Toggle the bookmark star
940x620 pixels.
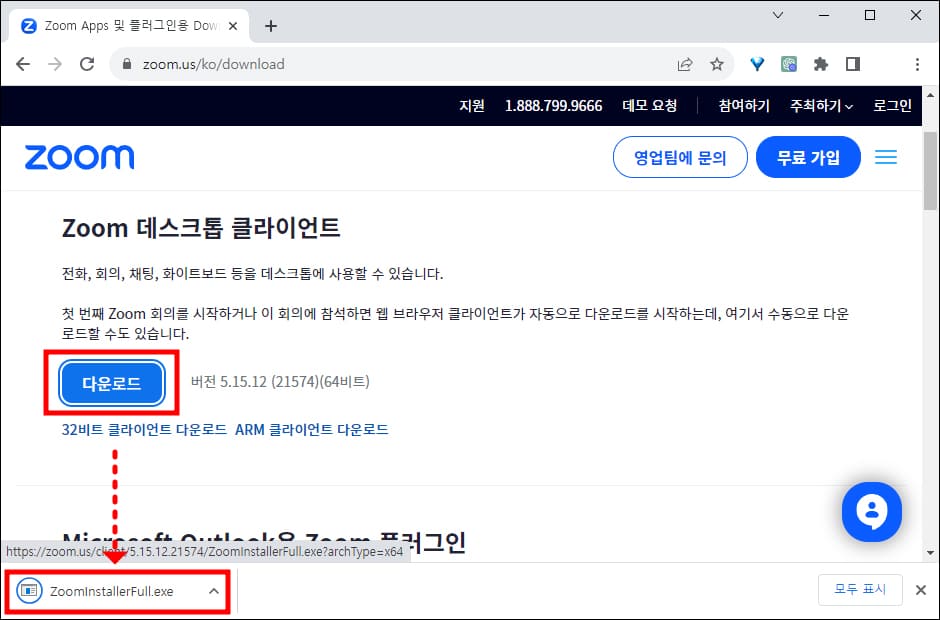coord(717,63)
